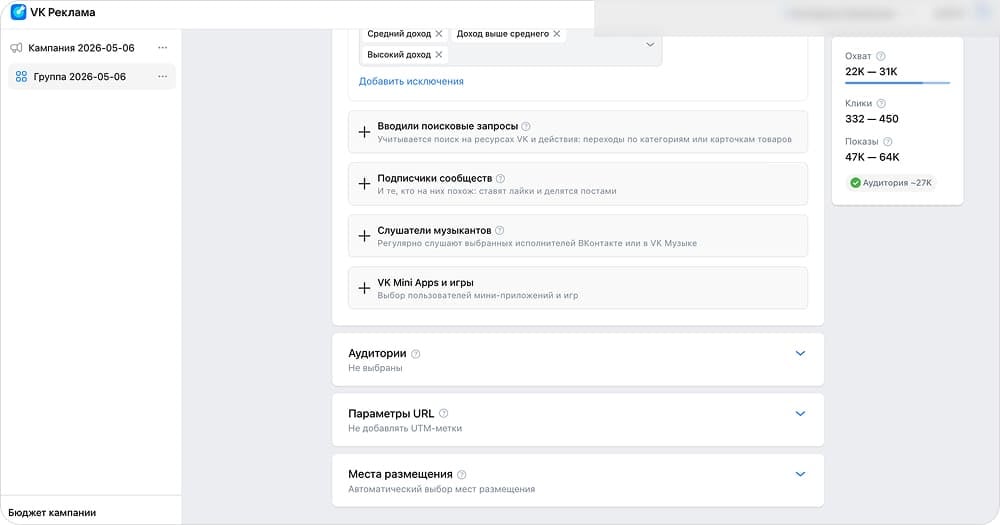The width and height of the screenshot is (1000, 525).
Task: Show the help icon next to Места размещения
Action: [x=462, y=475]
